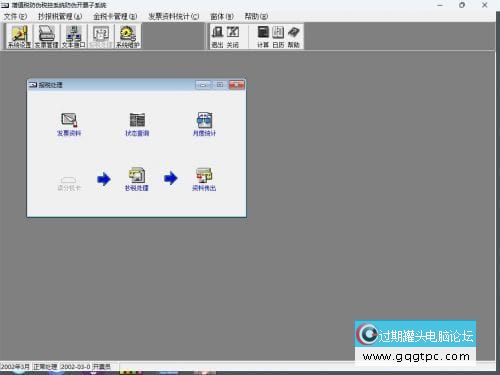Open the 文件 menu

[15, 16]
